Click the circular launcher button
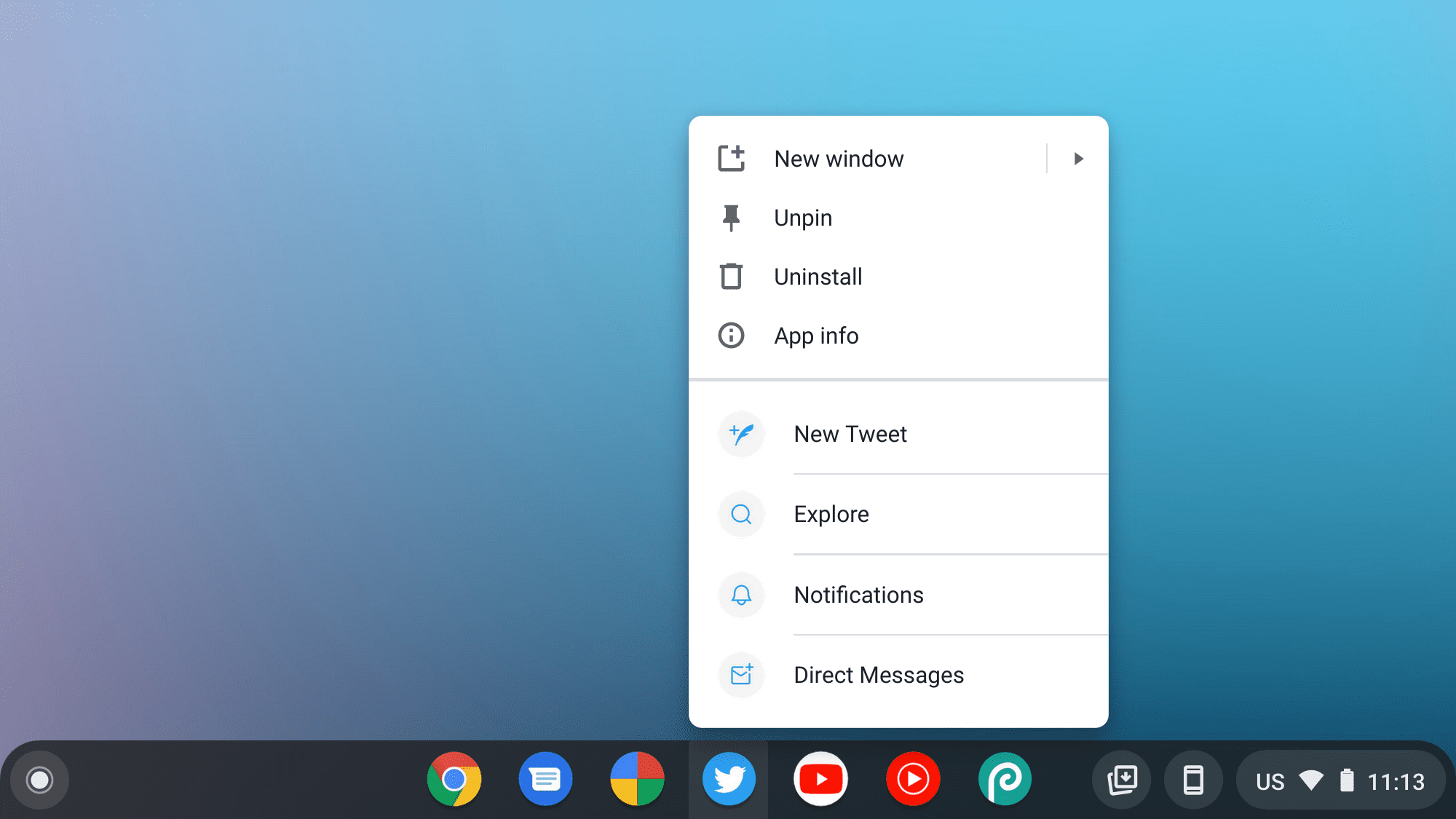 tap(41, 779)
